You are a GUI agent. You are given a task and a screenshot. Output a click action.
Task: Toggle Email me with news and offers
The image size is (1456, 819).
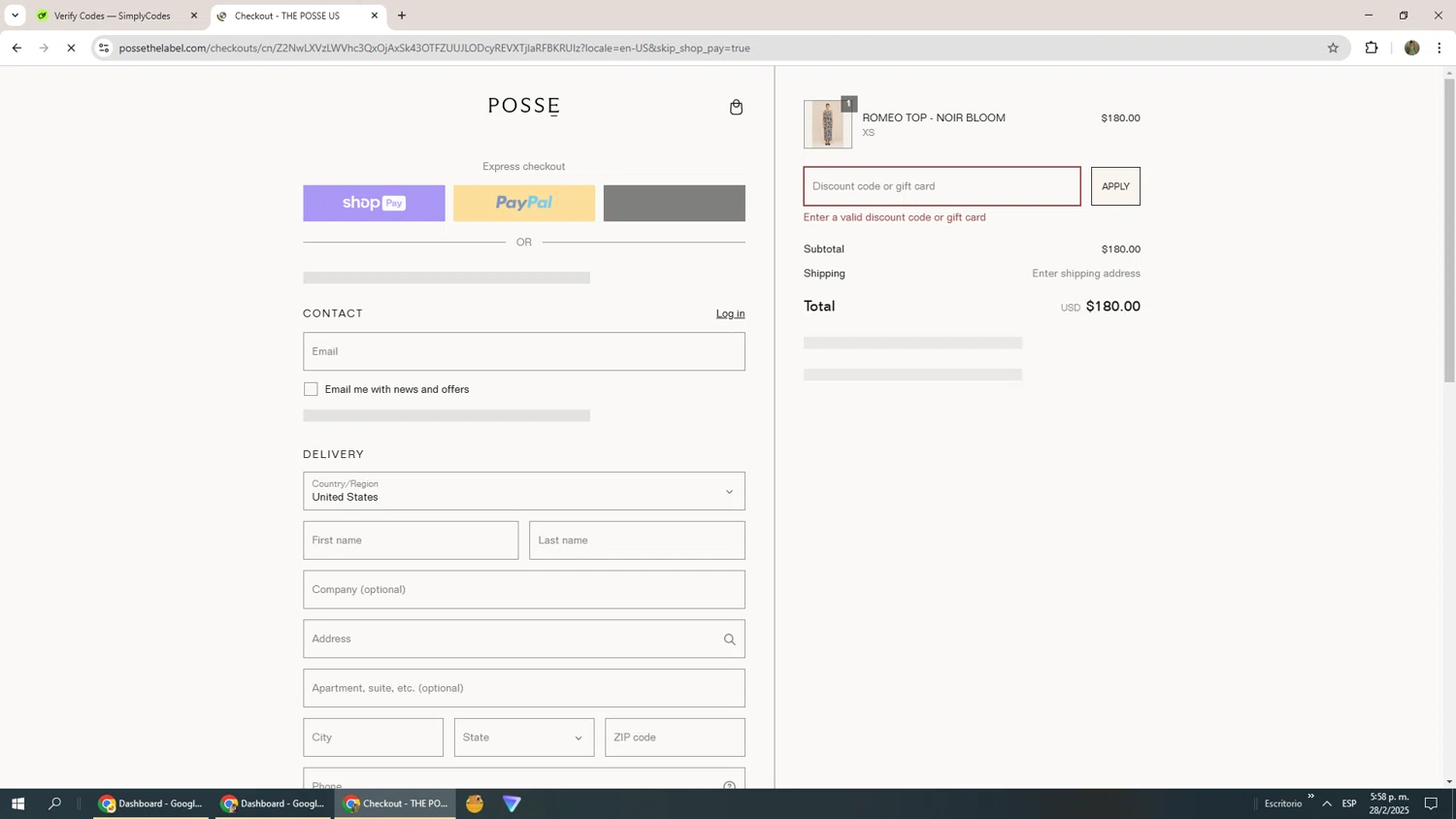pos(311,389)
